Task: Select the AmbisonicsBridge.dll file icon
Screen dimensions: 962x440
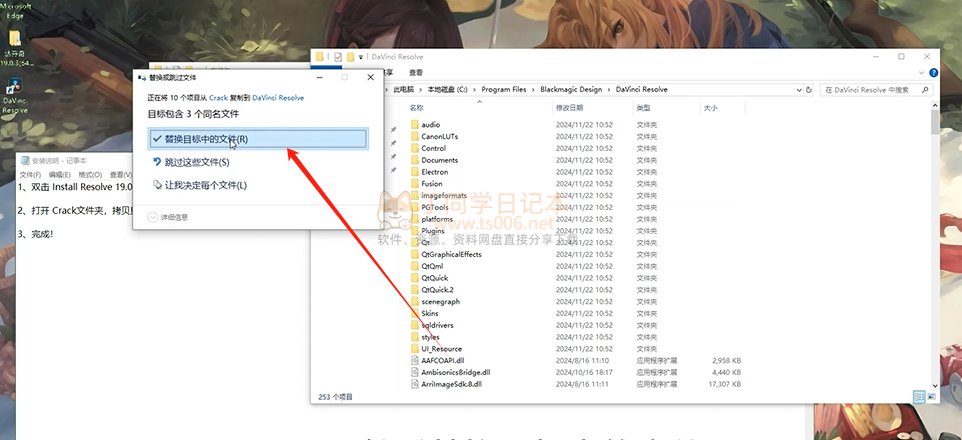Action: tap(415, 372)
